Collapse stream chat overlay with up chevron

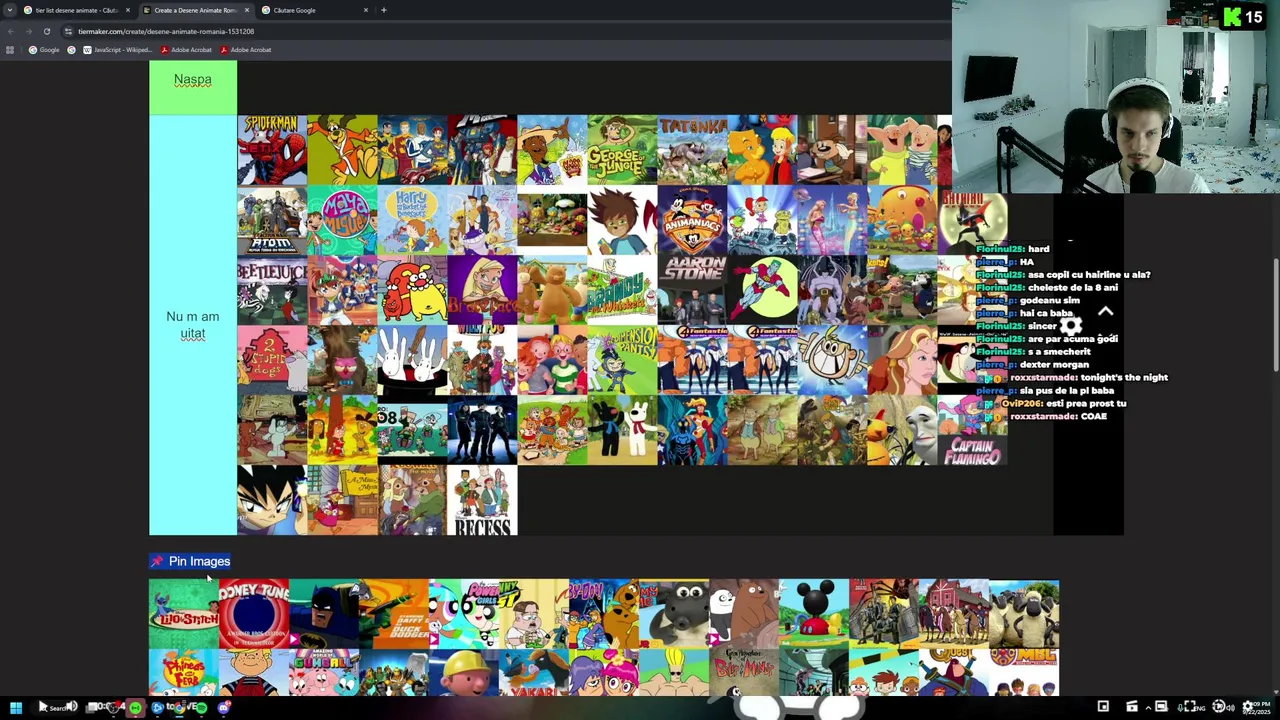click(1105, 312)
